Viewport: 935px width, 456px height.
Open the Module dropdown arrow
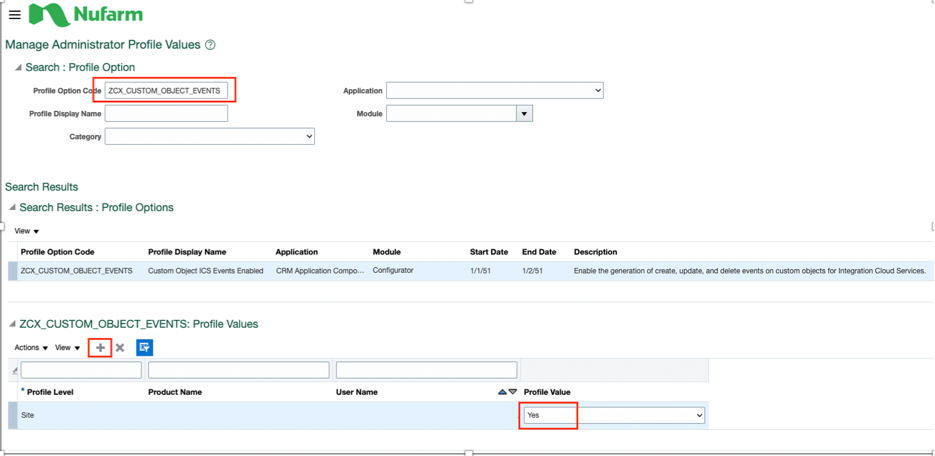coord(524,114)
